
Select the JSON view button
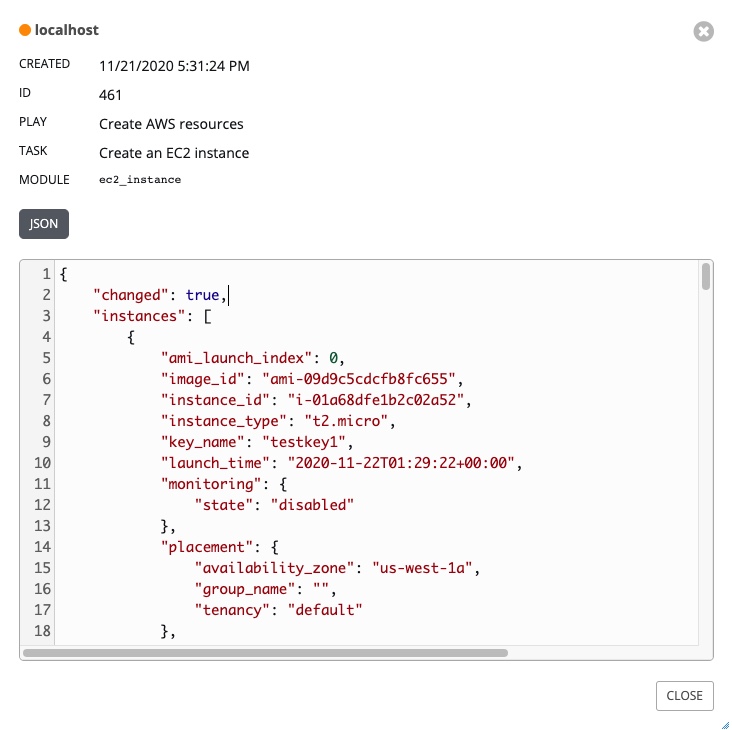pyautogui.click(x=44, y=224)
